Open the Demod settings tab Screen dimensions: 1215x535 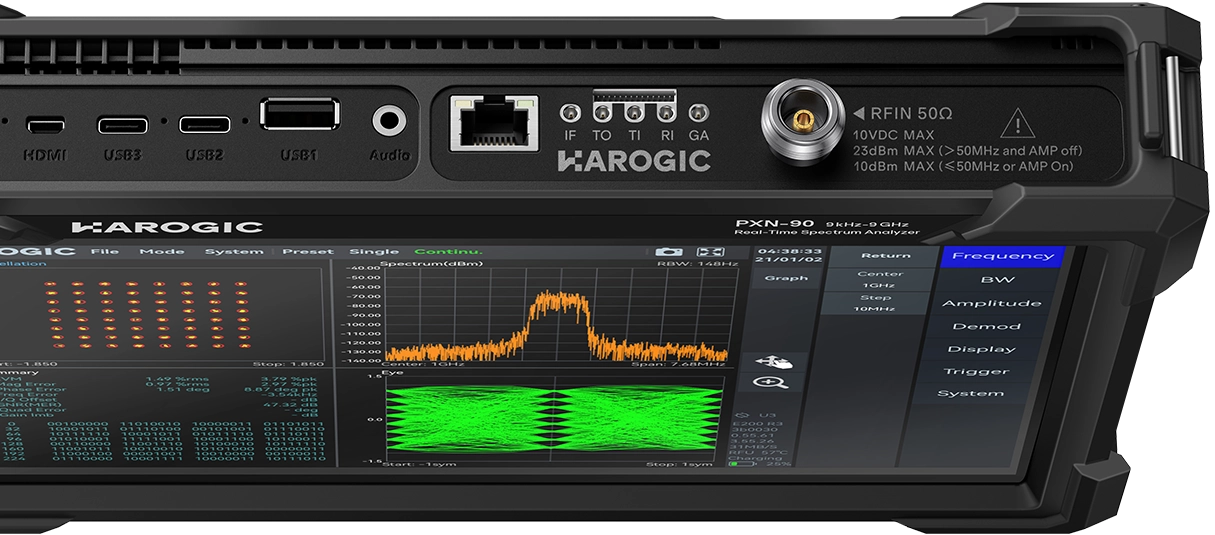[986, 327]
